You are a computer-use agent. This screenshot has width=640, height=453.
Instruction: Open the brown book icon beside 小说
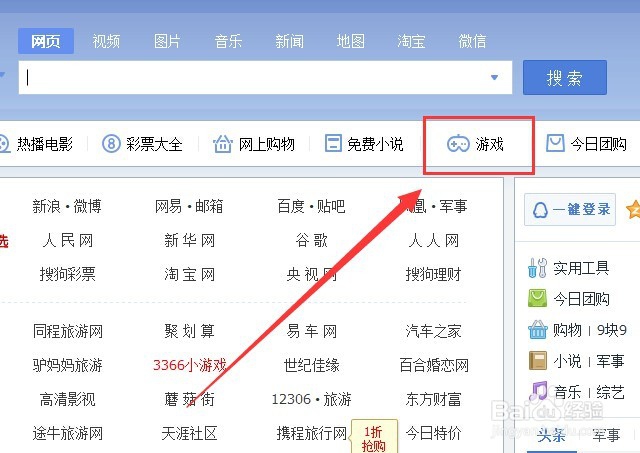click(x=537, y=361)
